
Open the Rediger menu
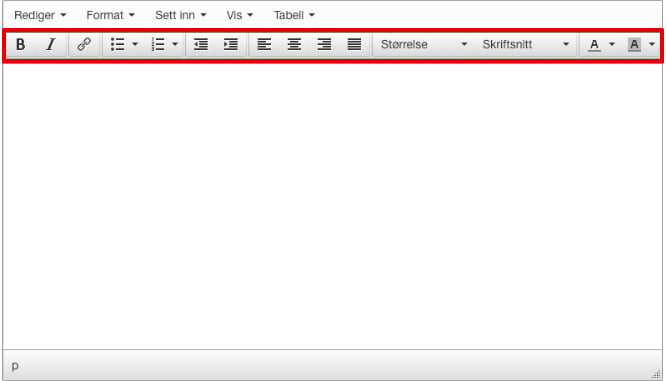click(x=40, y=15)
